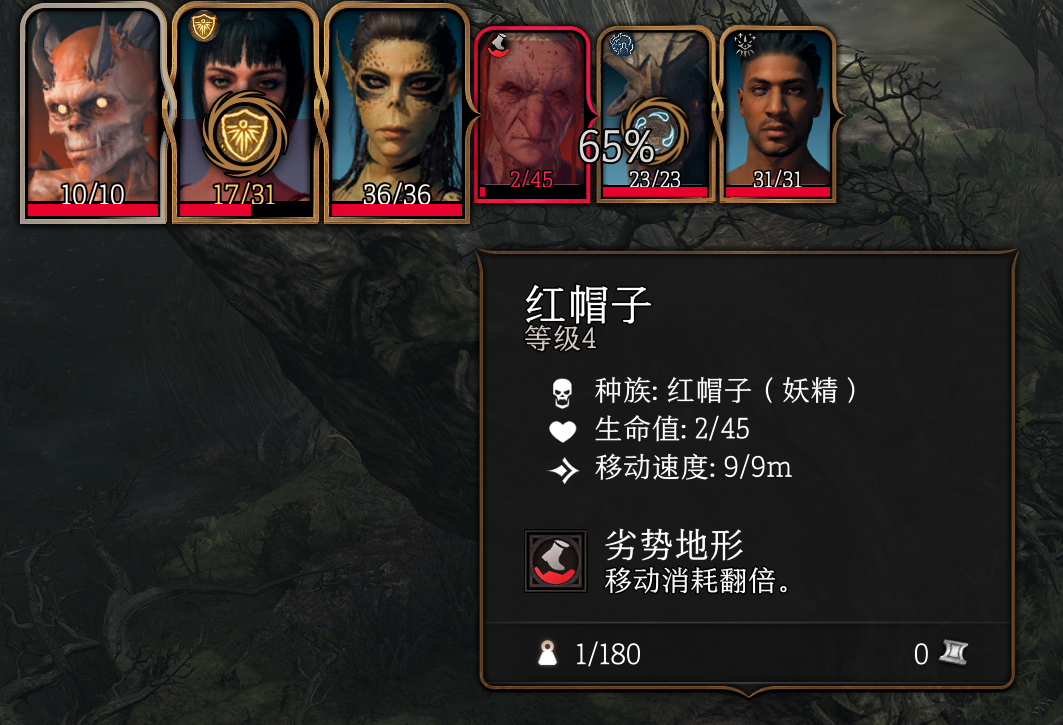The width and height of the screenshot is (1063, 725).
Task: Click the eye status icon on the last portrait
Action: pos(744,45)
